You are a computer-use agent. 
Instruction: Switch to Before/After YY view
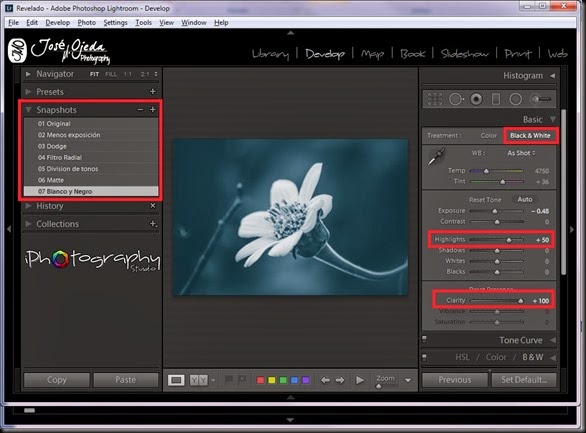[198, 380]
